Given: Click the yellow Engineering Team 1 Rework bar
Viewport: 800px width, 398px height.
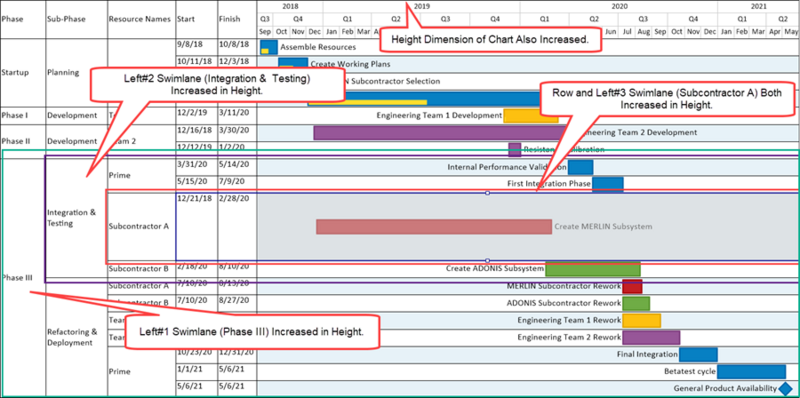Looking at the screenshot, I should (641, 320).
